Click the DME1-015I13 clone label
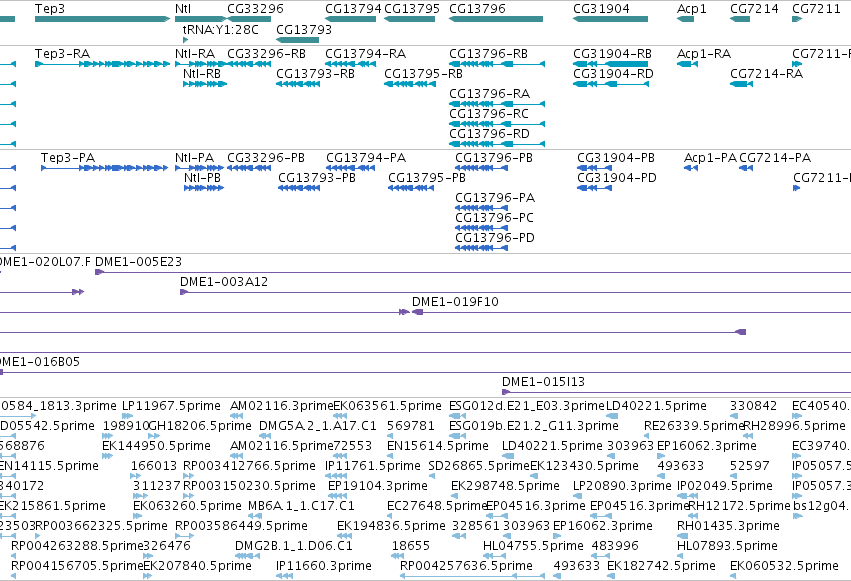851x581 pixels. click(x=543, y=382)
